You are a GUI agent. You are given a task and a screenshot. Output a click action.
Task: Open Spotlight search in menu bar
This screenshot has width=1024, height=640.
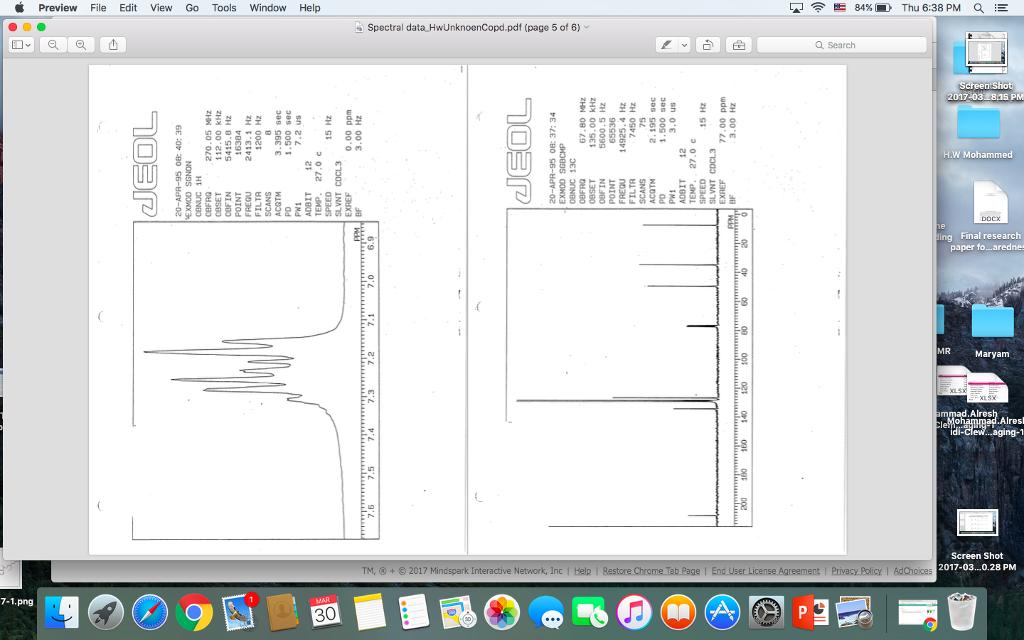(x=976, y=8)
